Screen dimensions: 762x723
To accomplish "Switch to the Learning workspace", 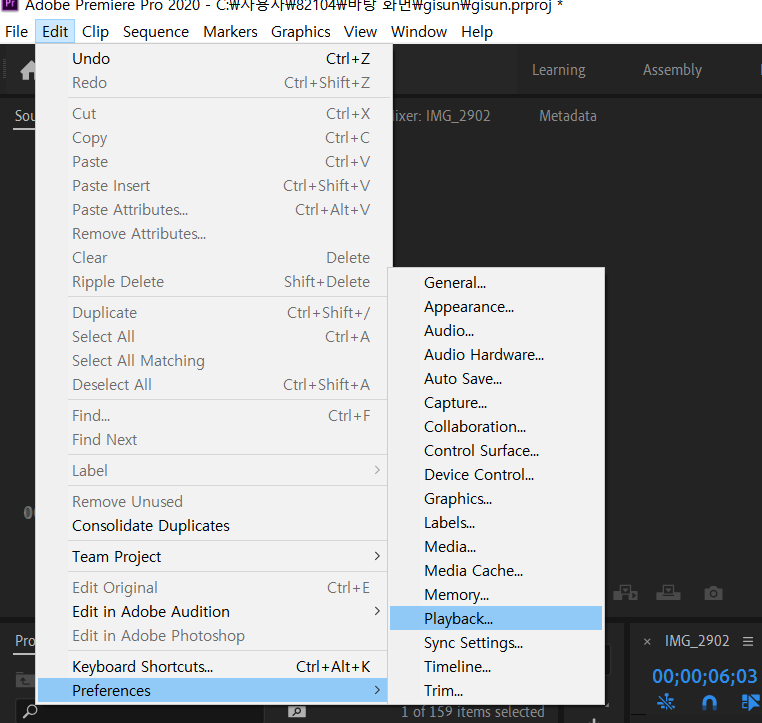I will [558, 70].
